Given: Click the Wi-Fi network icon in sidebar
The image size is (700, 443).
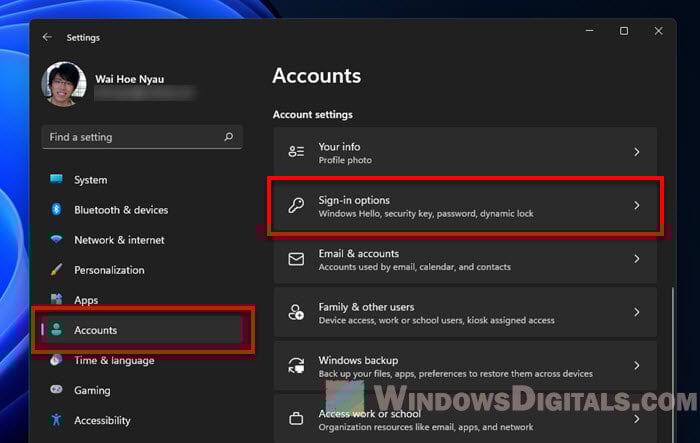Looking at the screenshot, I should (56, 239).
